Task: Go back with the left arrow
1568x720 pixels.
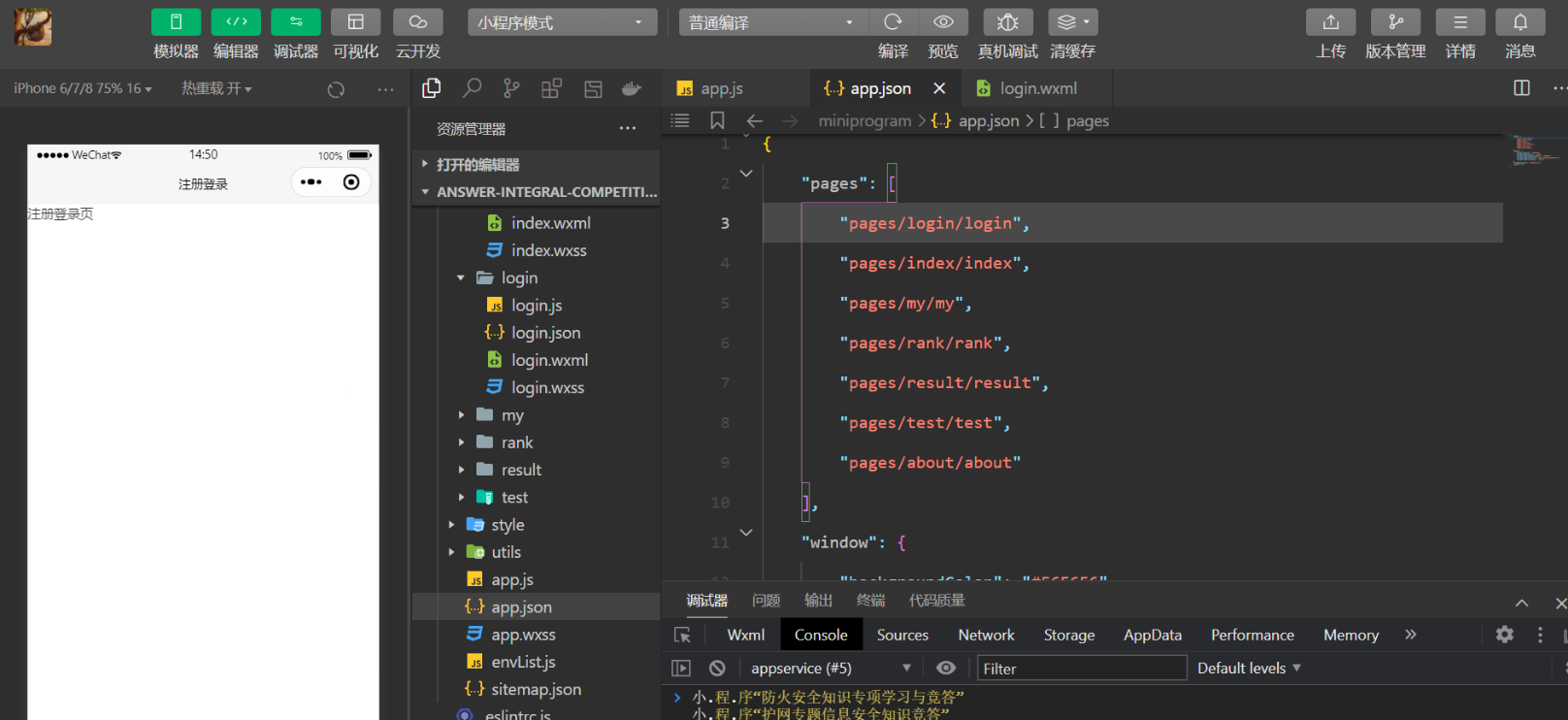Action: click(754, 120)
